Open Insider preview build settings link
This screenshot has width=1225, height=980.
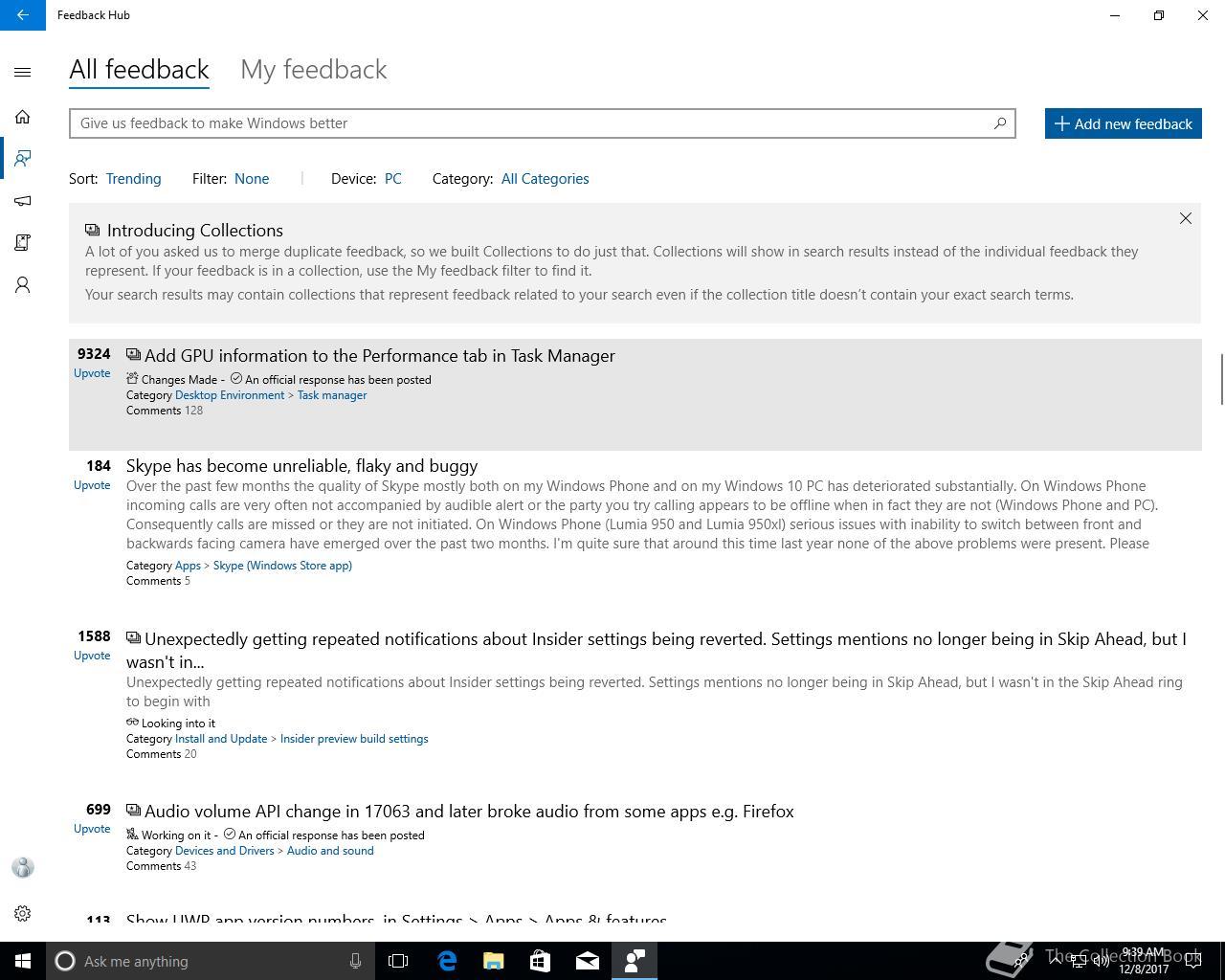(x=354, y=739)
